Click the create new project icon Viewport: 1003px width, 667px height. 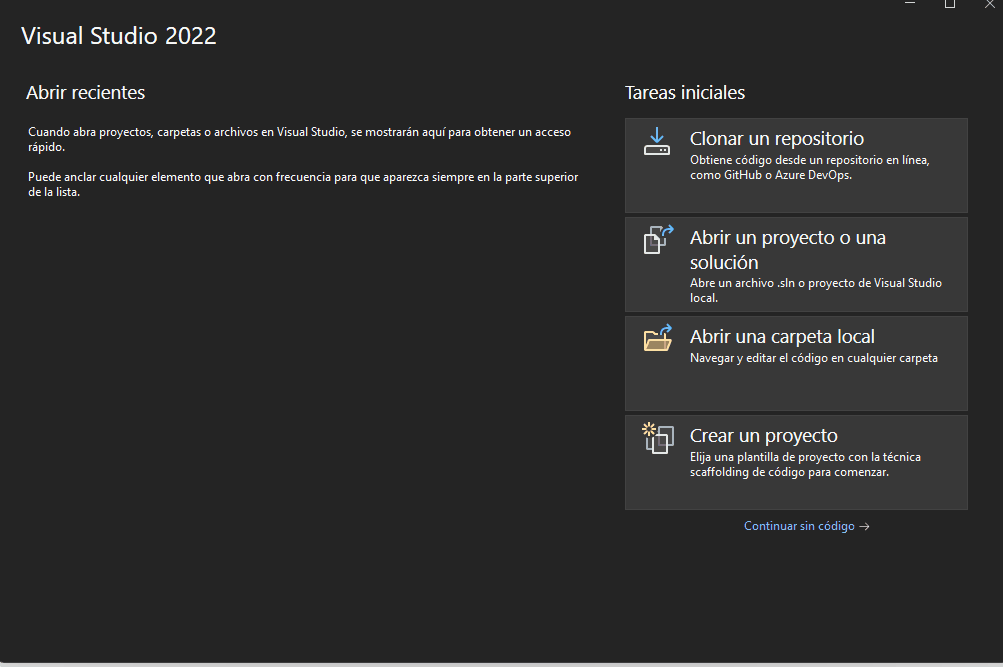coord(658,438)
